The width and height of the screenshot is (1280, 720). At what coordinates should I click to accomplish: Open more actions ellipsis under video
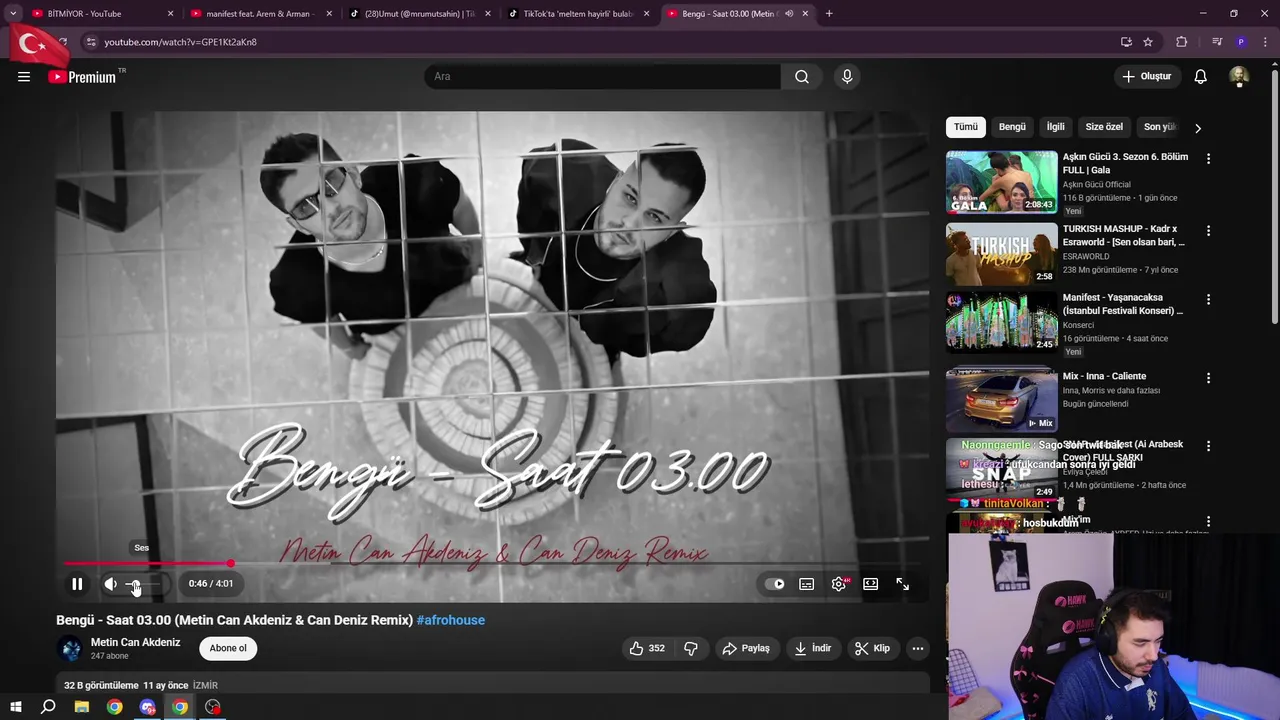coord(918,648)
